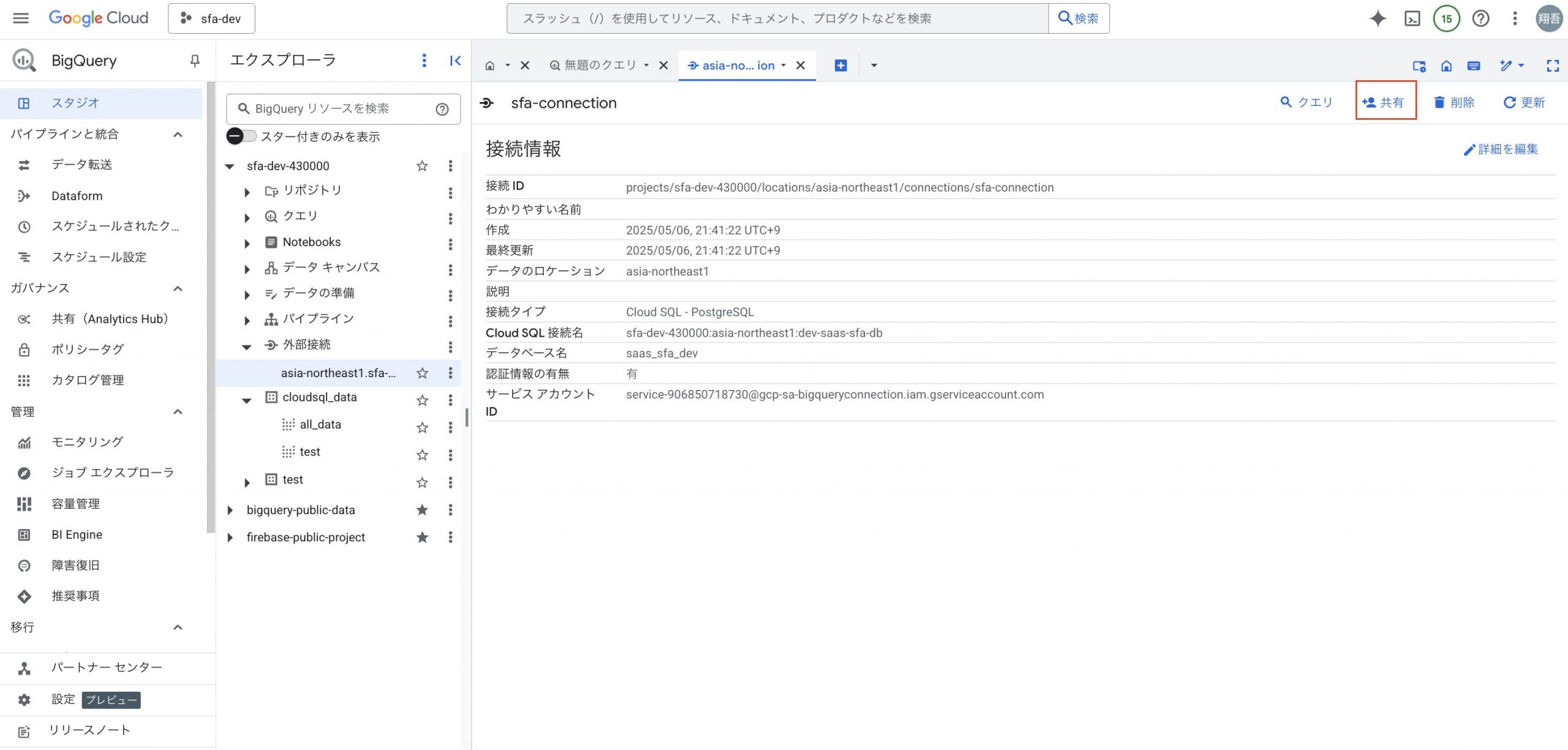Image resolution: width=1568 pixels, height=750 pixels.
Task: Collapse the cloudsql_data dataset
Action: coord(247,400)
